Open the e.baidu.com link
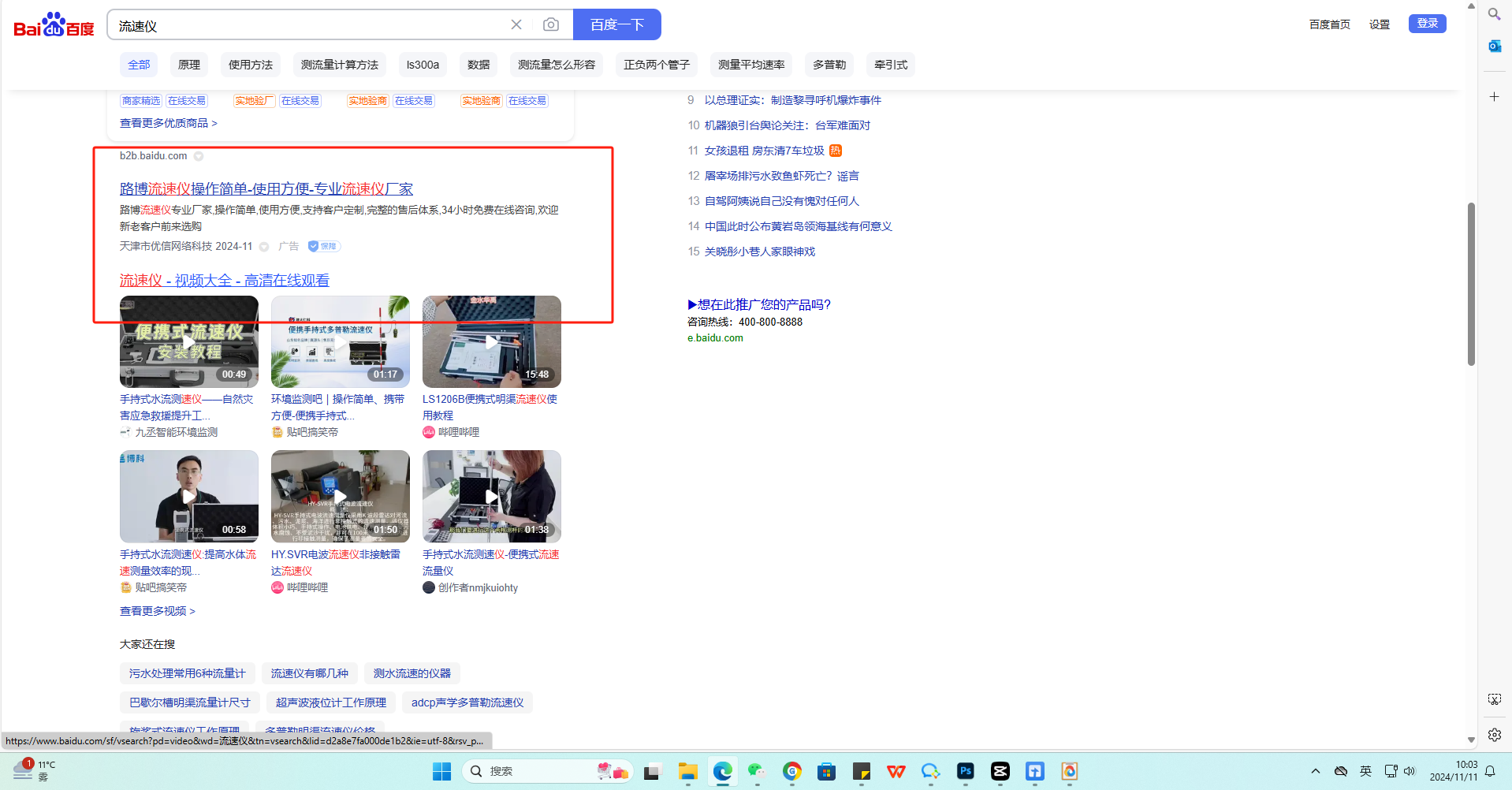Image resolution: width=1512 pixels, height=790 pixels. tap(715, 338)
